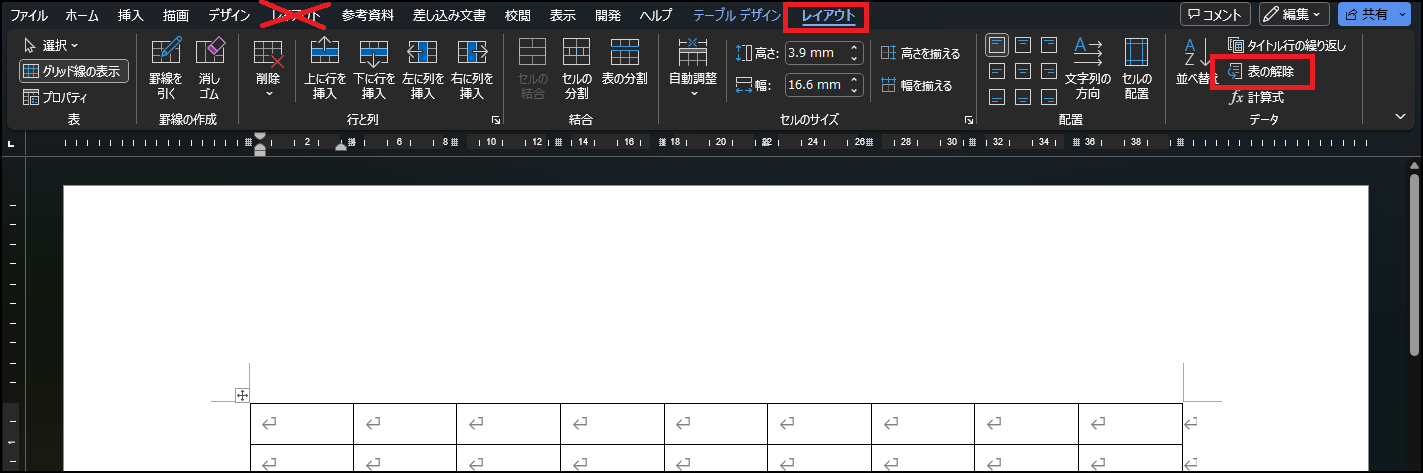1423x473 pixels.
Task: Open the 削除 delete dropdown
Action: [x=268, y=70]
